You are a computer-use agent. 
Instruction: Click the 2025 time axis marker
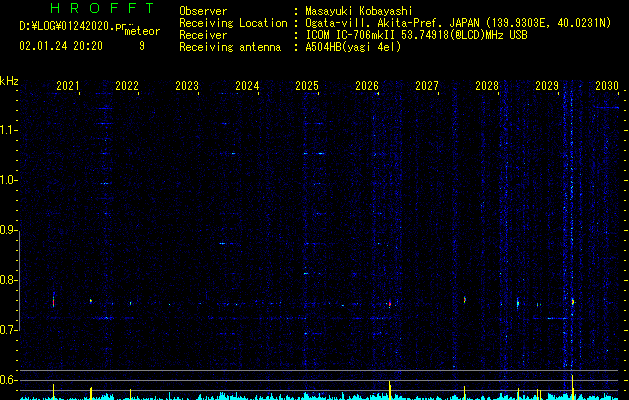(307, 86)
